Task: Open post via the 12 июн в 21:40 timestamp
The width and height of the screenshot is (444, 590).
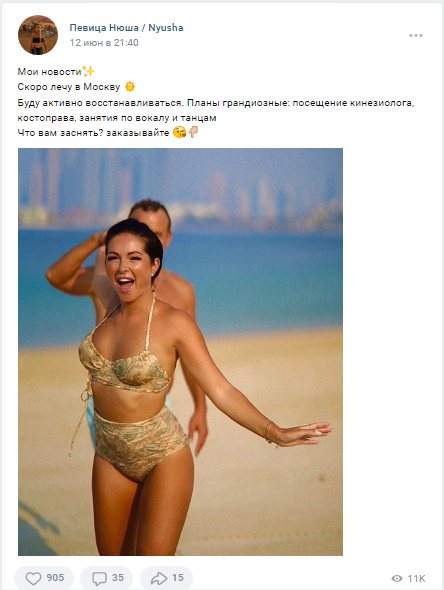Action: click(x=104, y=43)
